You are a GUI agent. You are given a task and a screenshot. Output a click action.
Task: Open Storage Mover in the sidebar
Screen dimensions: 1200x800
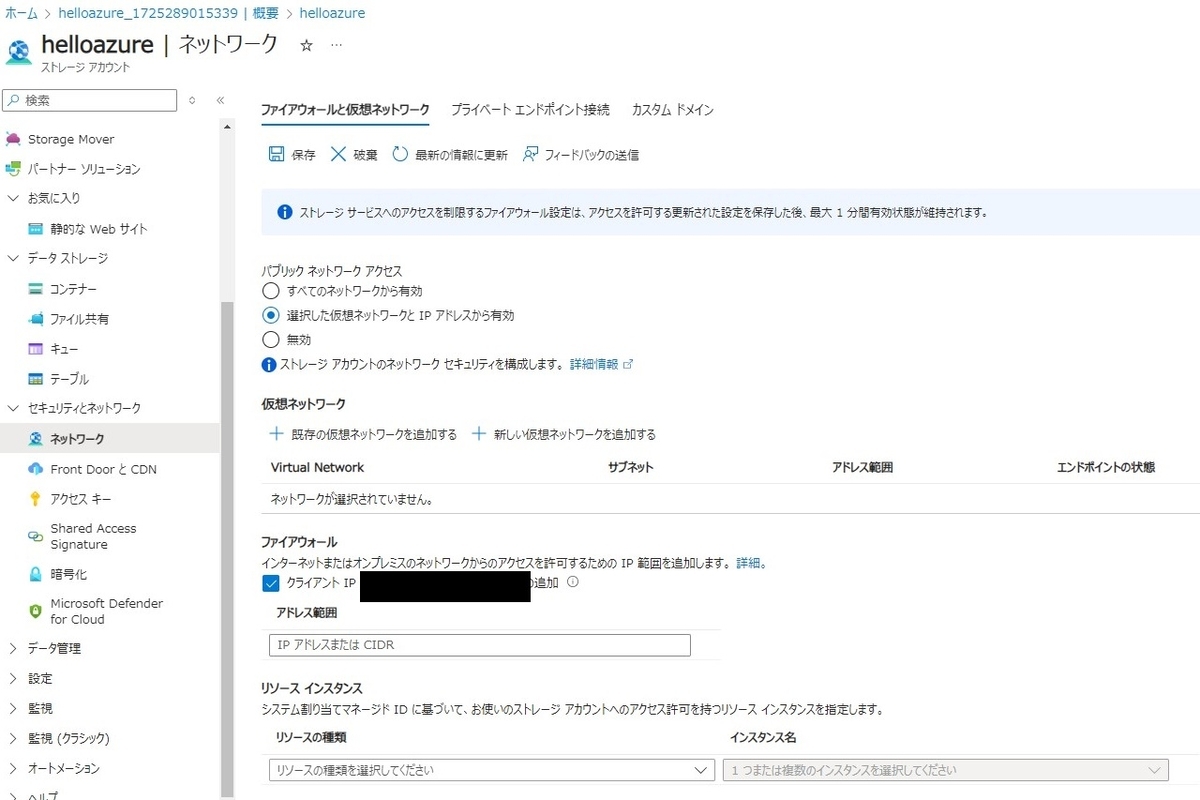71,139
